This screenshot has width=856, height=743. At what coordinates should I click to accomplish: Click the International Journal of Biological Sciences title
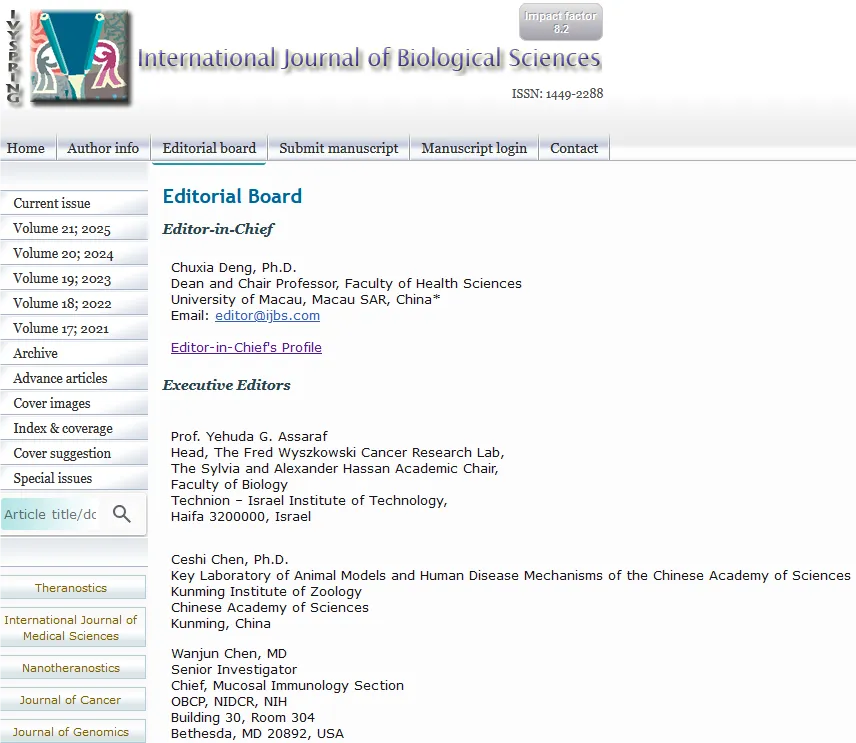point(369,58)
